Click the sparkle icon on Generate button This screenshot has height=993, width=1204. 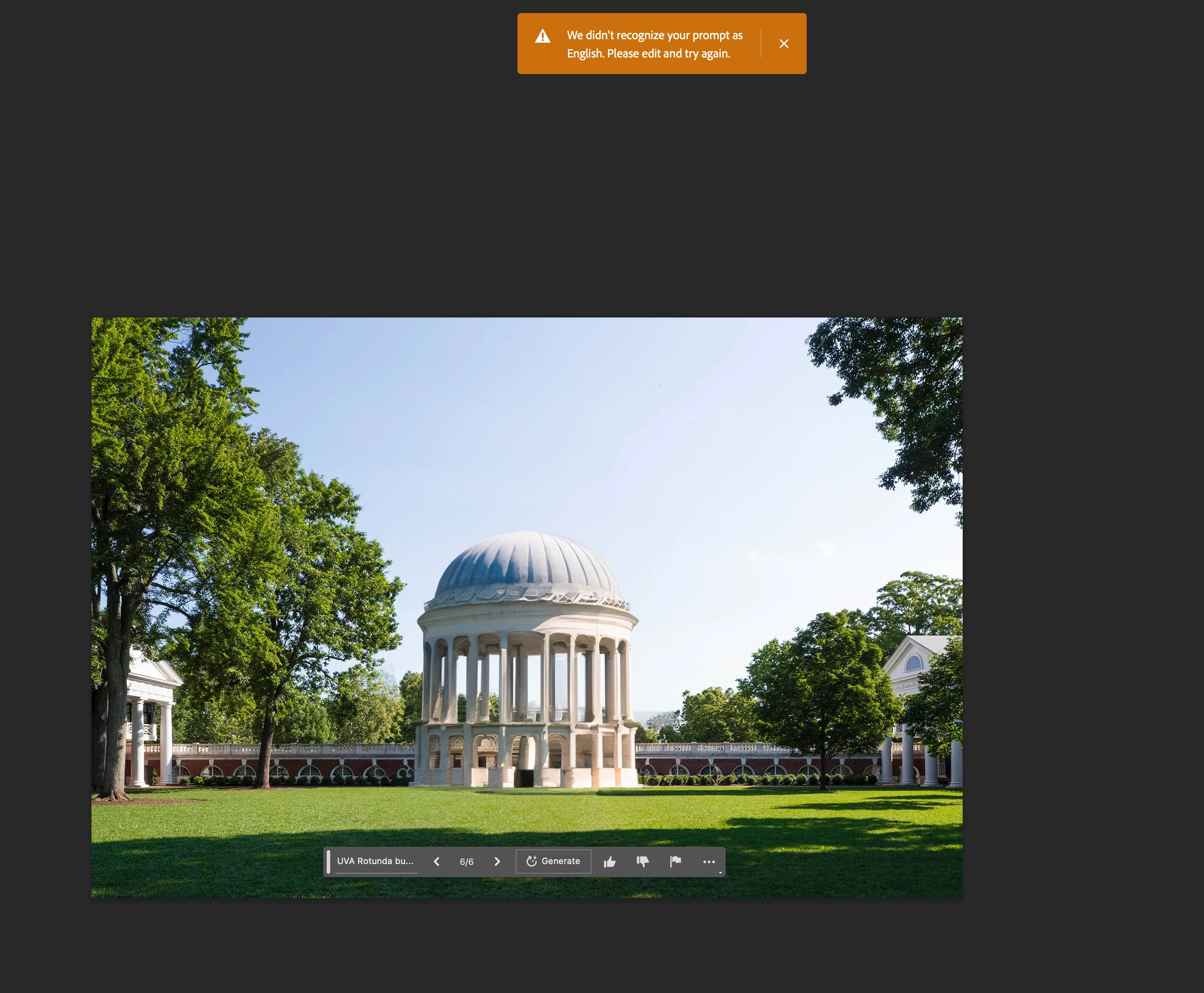tap(531, 861)
